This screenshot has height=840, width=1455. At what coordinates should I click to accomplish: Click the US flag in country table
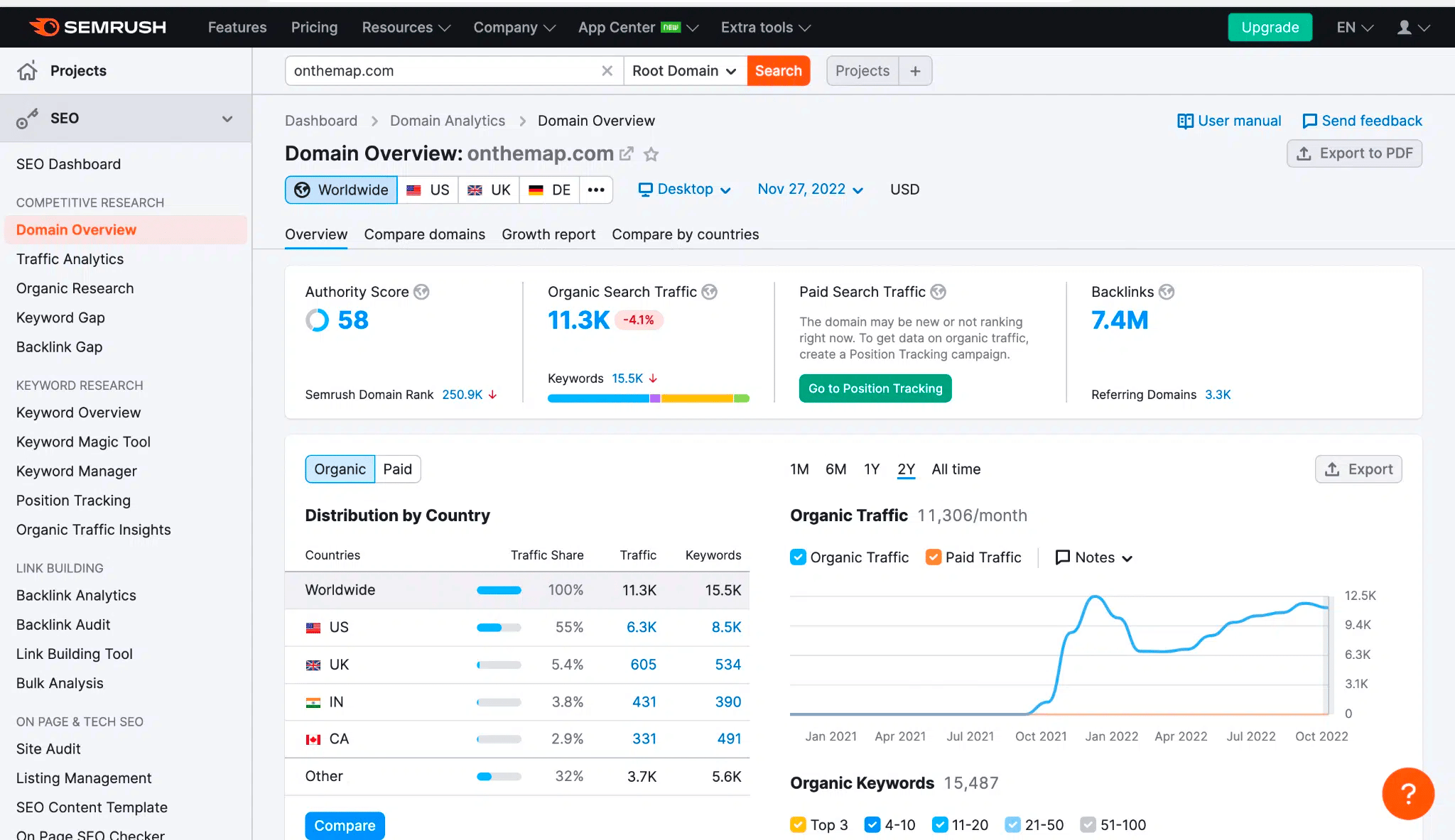click(313, 628)
